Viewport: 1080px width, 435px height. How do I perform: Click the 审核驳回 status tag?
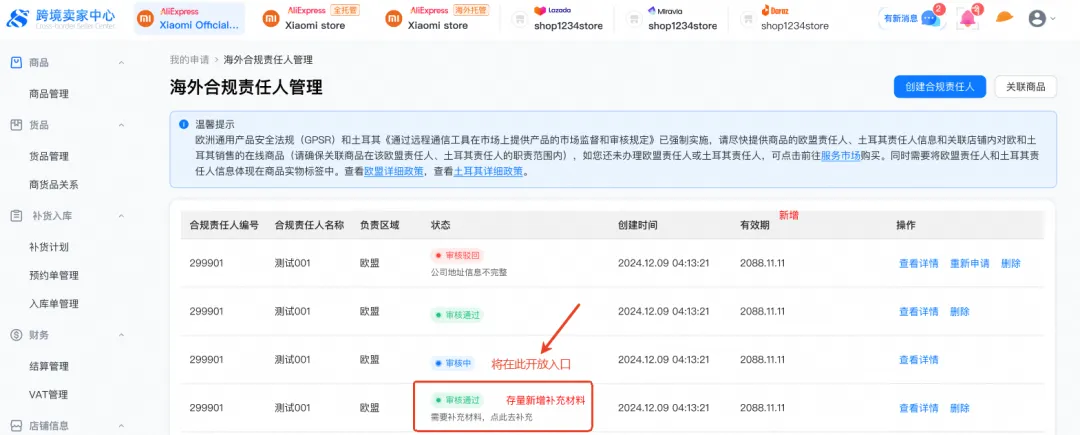click(x=457, y=255)
